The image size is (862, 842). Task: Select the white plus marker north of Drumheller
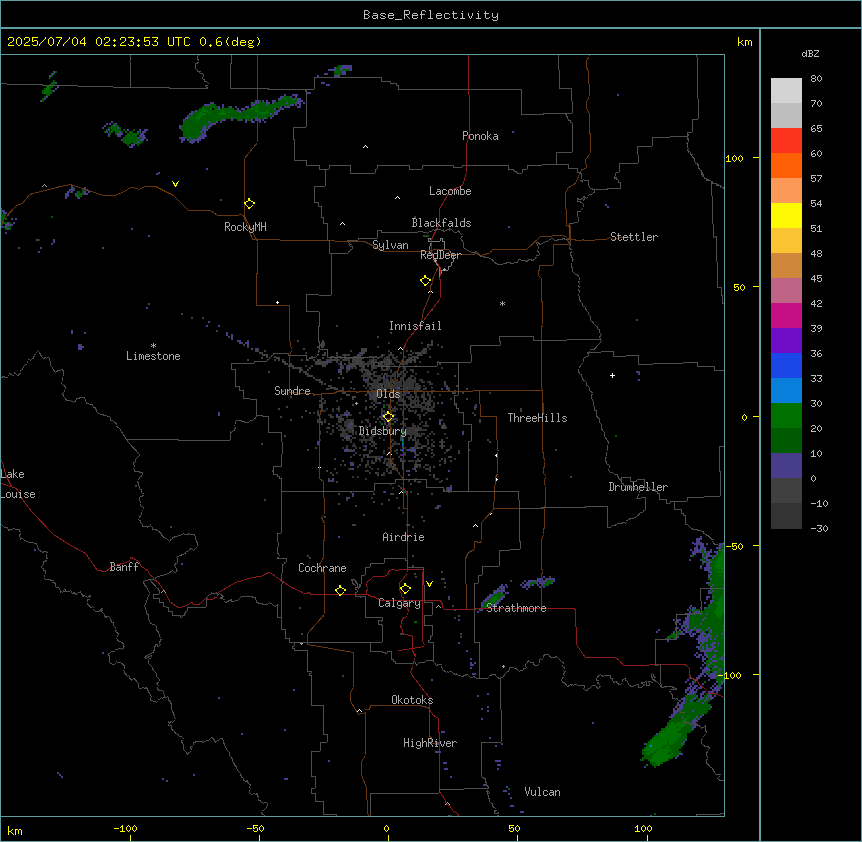[x=612, y=375]
